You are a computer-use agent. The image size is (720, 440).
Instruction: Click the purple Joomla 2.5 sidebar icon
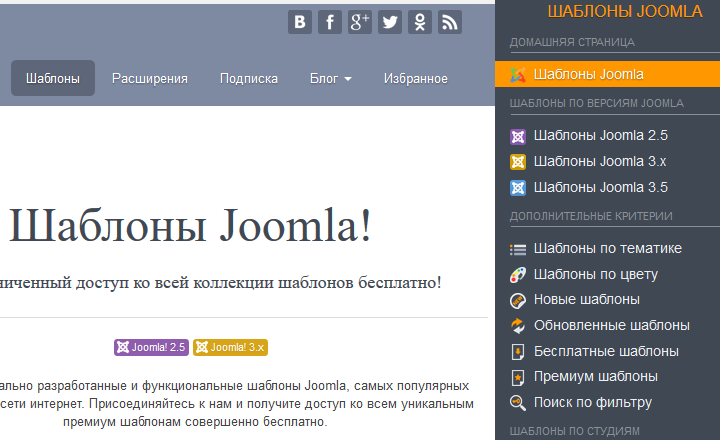518,136
